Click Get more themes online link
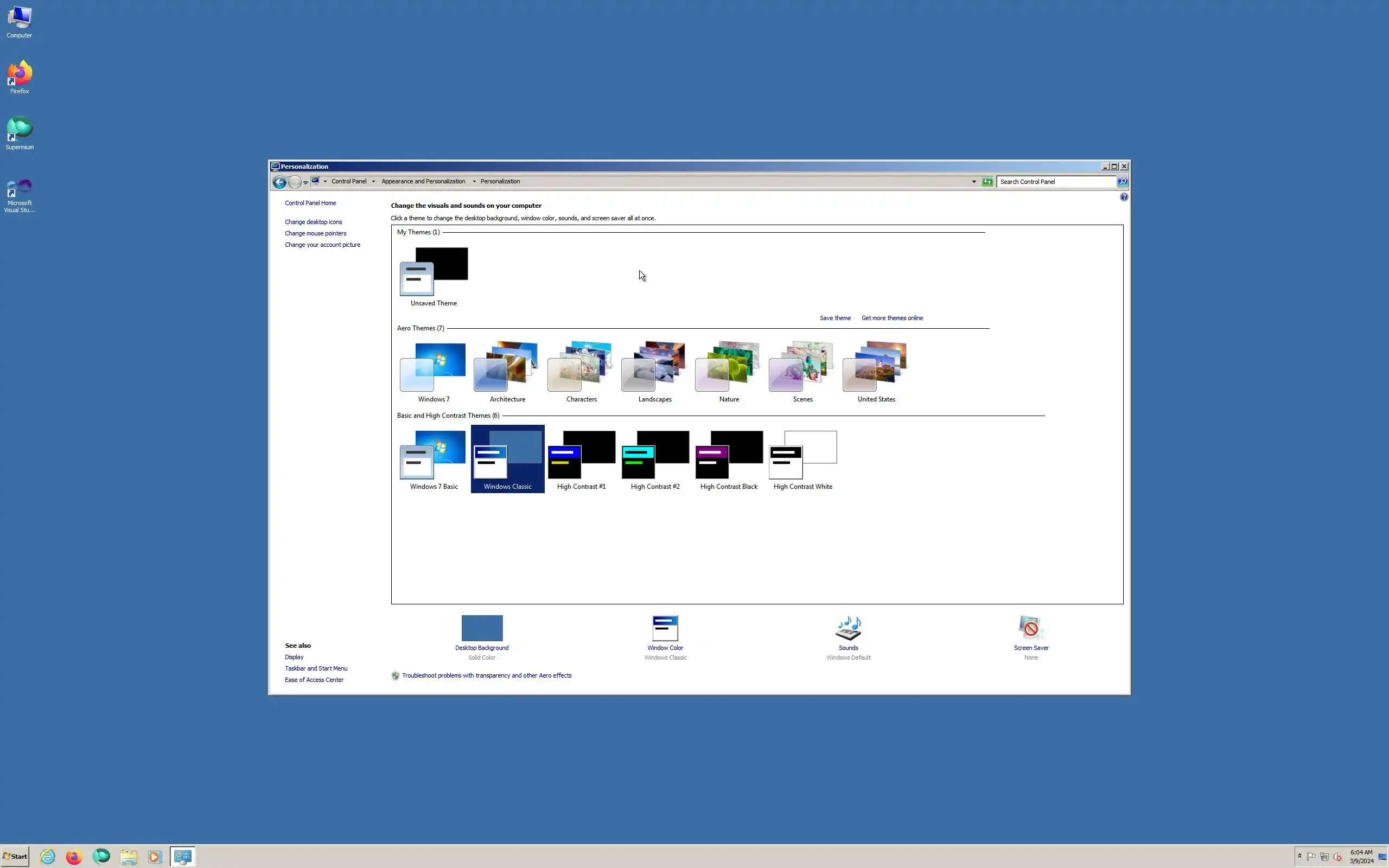Image resolution: width=1389 pixels, height=868 pixels. pyautogui.click(x=891, y=318)
